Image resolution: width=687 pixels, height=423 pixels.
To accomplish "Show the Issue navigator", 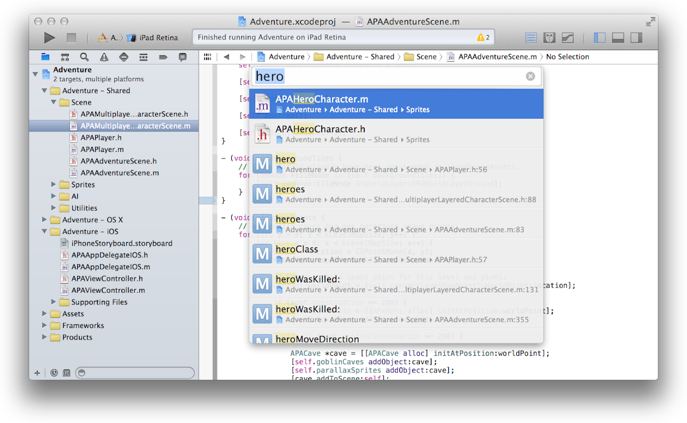I will point(104,57).
